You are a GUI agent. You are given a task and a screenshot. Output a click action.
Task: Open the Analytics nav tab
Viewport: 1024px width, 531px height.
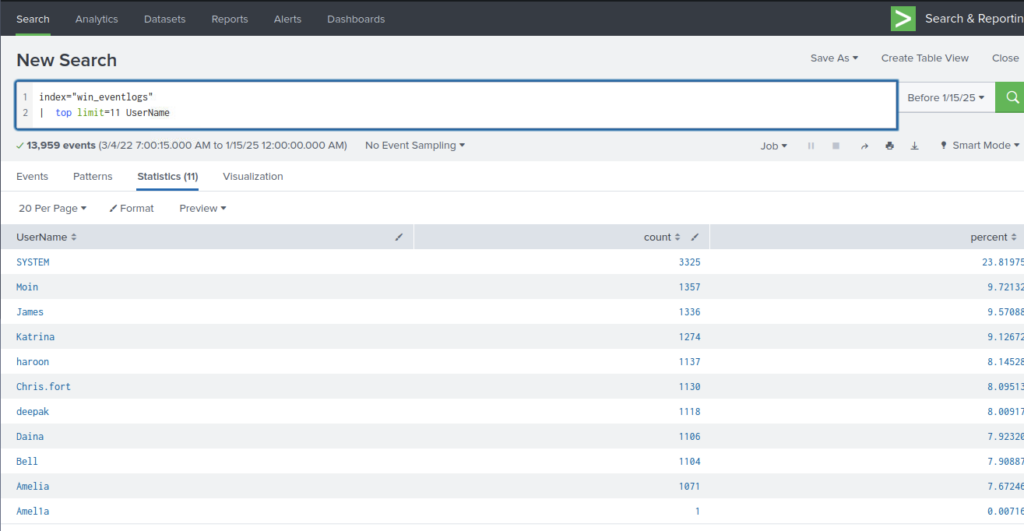(97, 19)
